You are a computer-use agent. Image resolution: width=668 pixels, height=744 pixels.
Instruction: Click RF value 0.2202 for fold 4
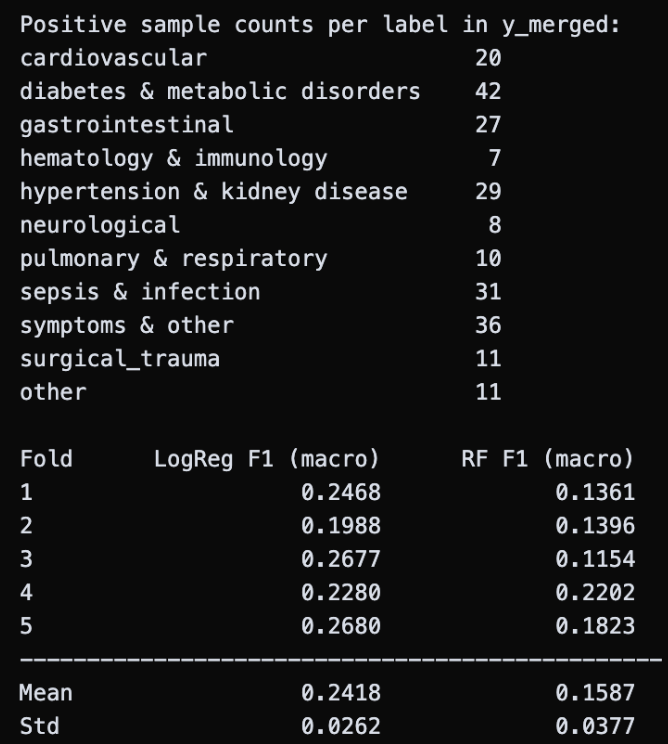coord(595,592)
